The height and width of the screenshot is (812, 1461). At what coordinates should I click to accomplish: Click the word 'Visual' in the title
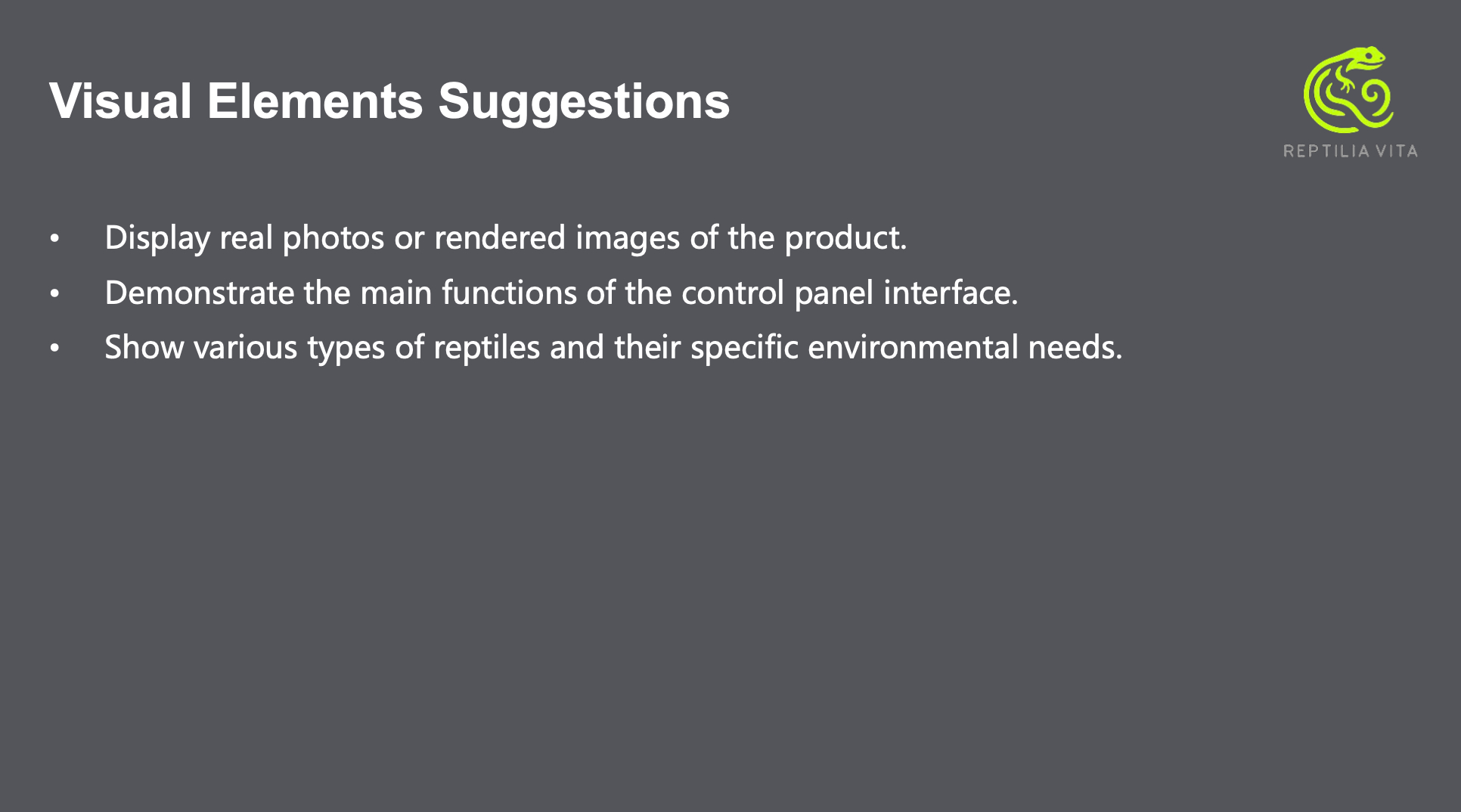click(x=120, y=101)
